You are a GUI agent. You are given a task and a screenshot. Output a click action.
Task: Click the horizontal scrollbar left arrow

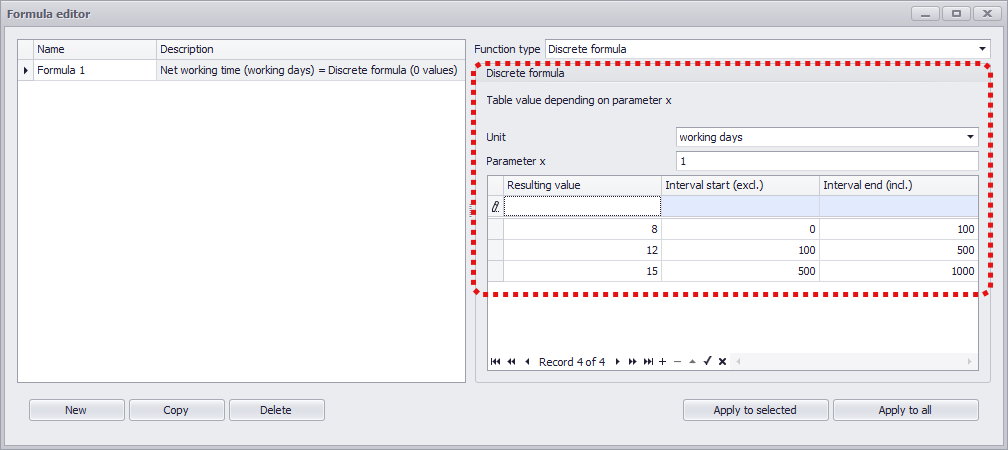pos(738,362)
